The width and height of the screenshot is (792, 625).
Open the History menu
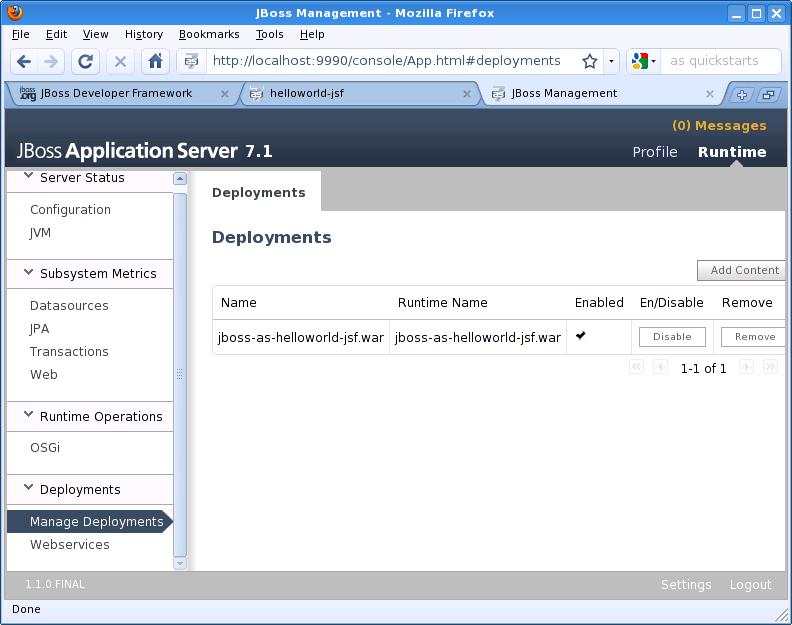(x=144, y=34)
